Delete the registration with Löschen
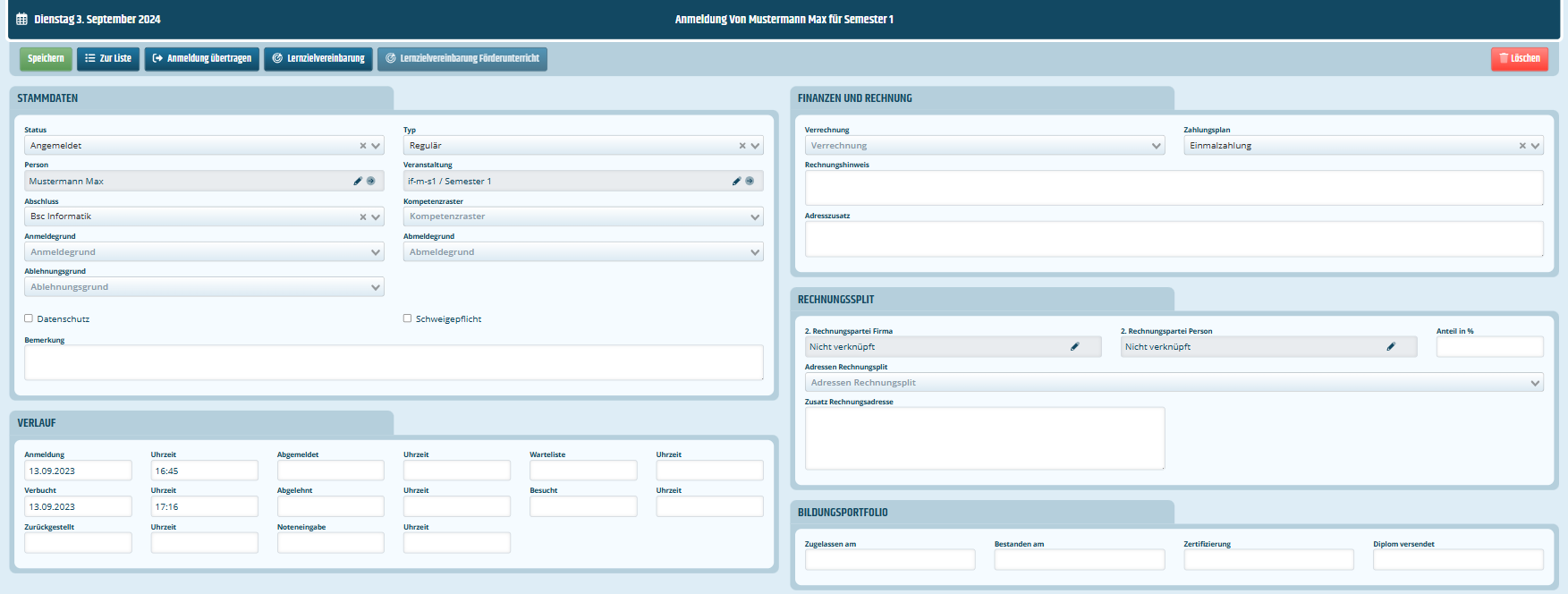This screenshot has width=1568, height=594. [1520, 59]
